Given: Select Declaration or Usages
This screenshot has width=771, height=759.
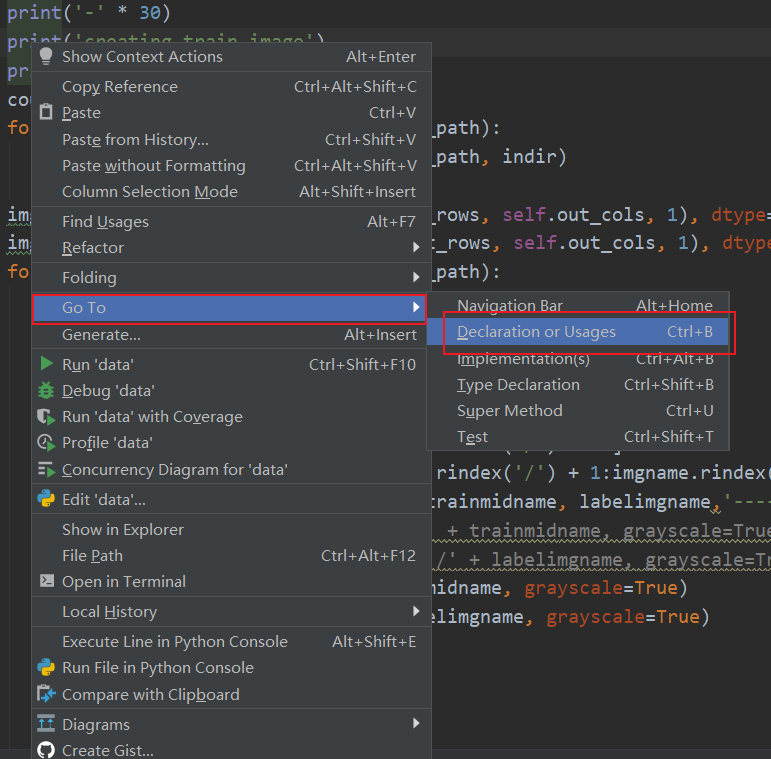Looking at the screenshot, I should pos(578,332).
